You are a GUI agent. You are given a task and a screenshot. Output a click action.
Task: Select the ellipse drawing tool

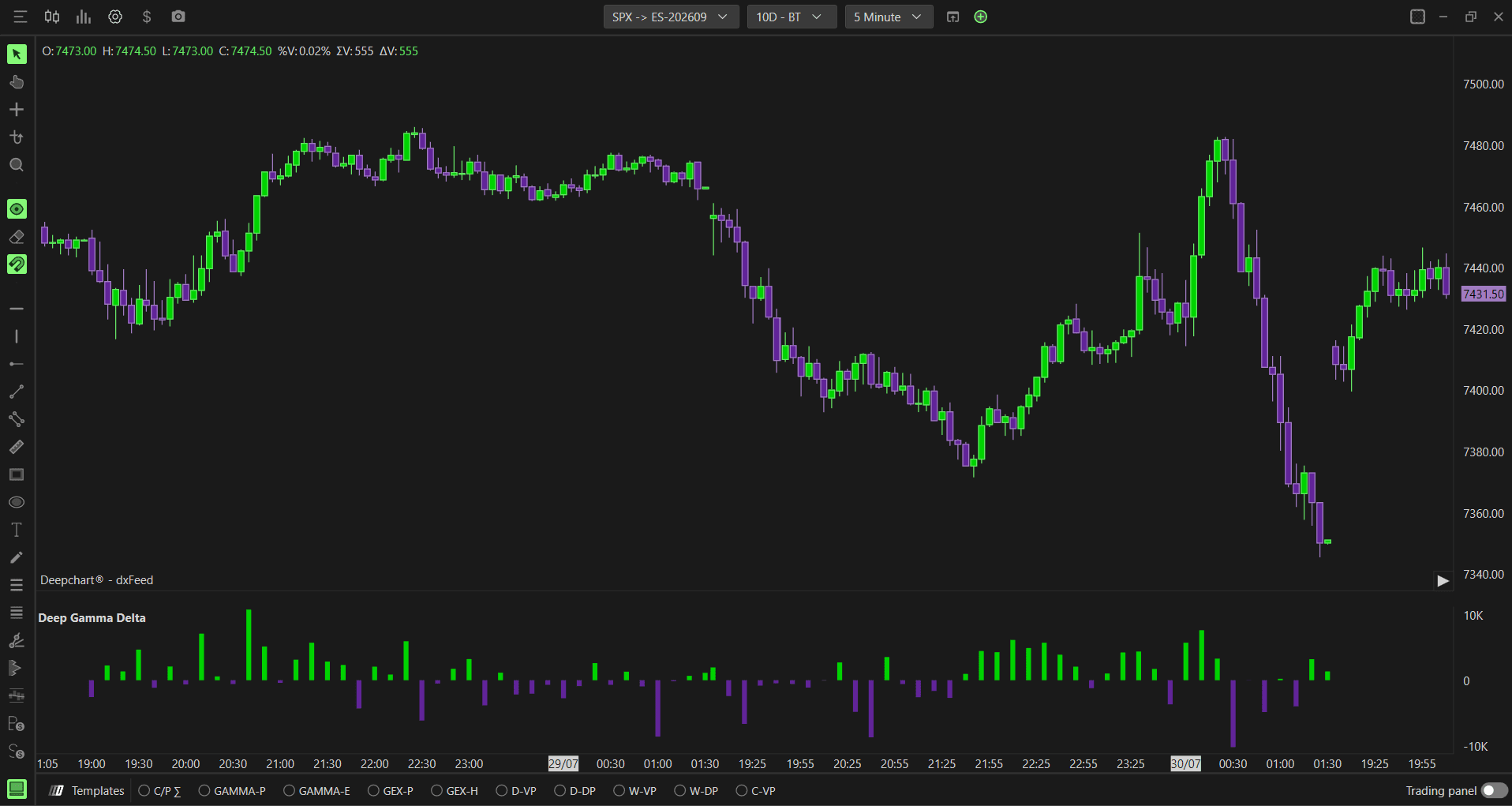(x=17, y=502)
